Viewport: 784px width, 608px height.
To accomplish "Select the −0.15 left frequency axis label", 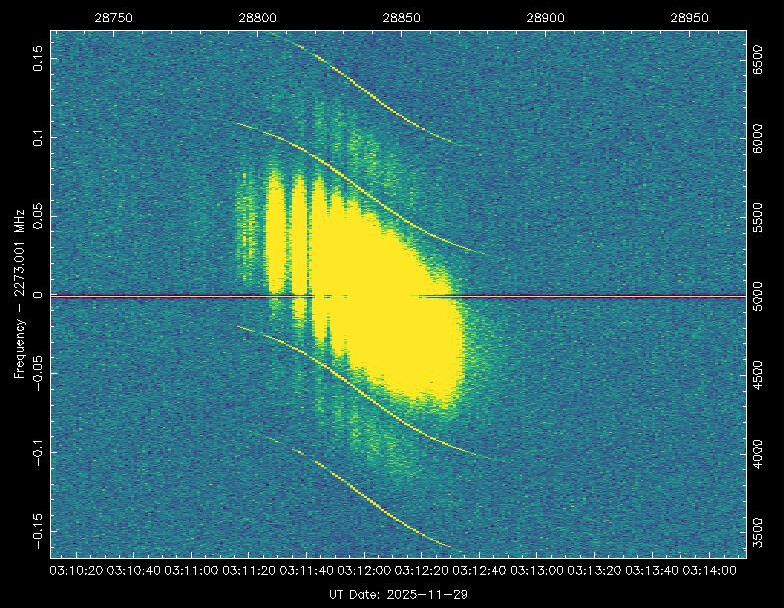I will [38, 529].
